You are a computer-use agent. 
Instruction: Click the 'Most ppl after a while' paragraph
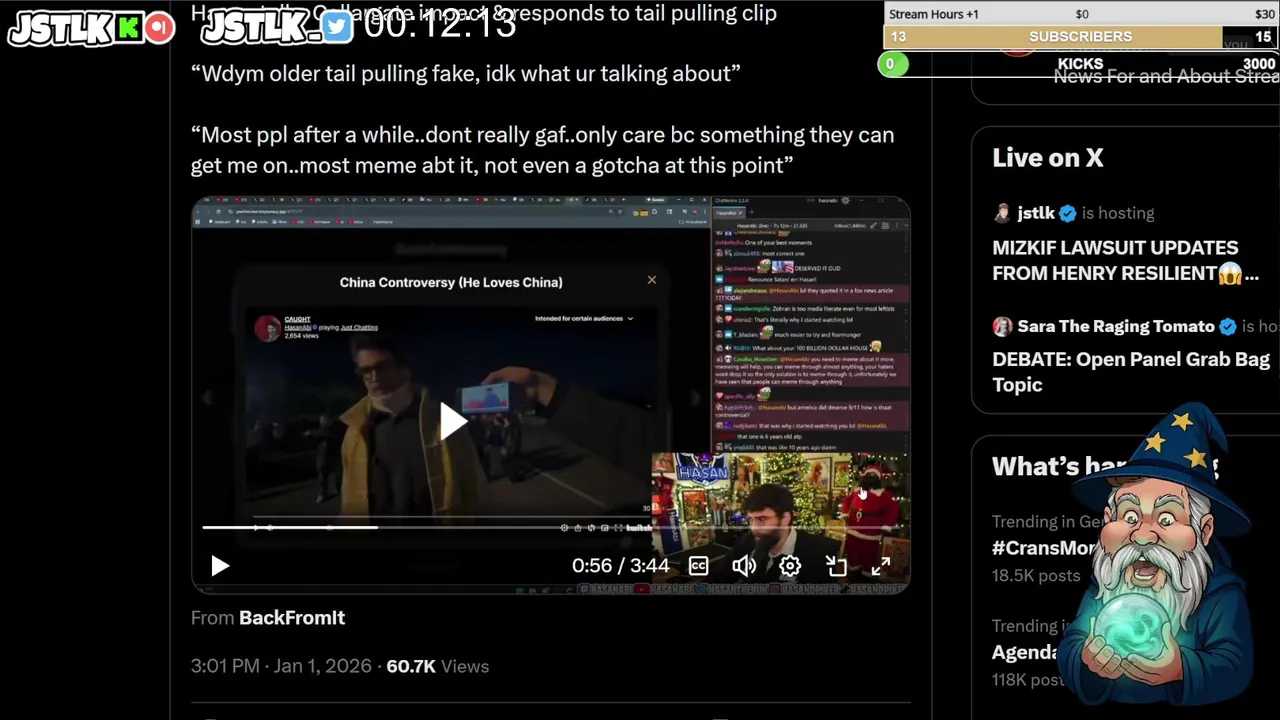coord(542,150)
